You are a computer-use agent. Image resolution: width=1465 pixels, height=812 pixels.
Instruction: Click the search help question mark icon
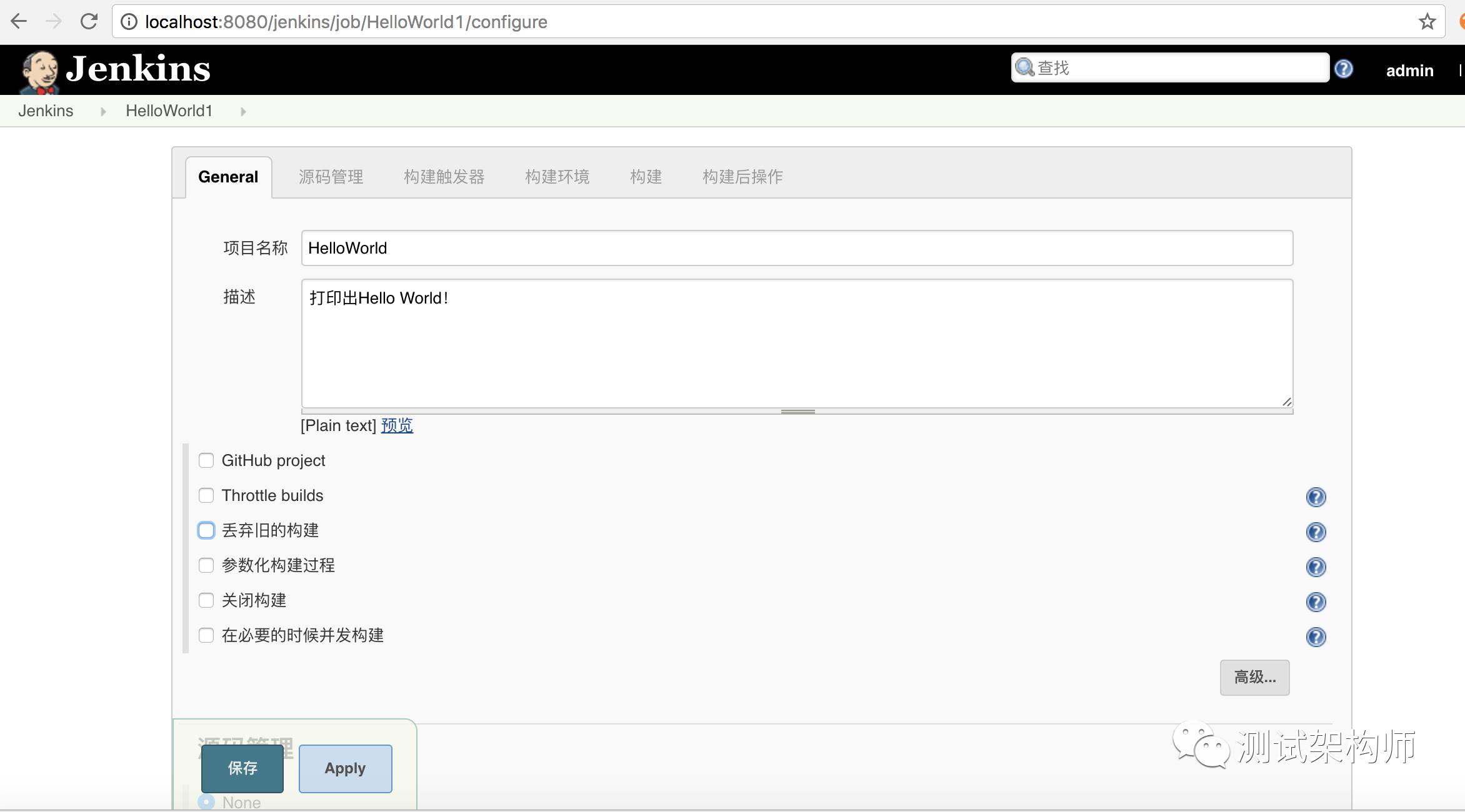click(1344, 68)
